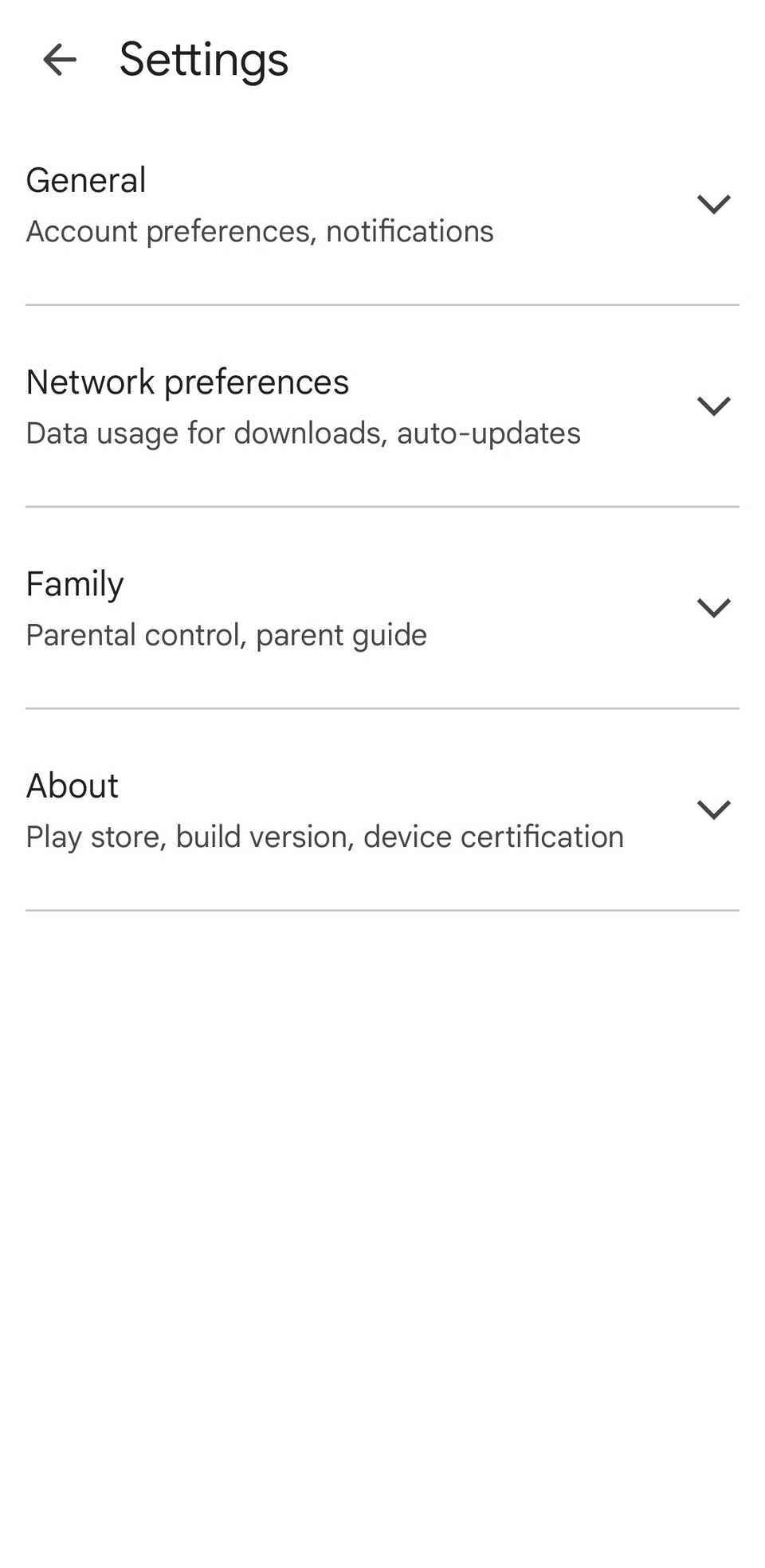The width and height of the screenshot is (765, 1568).
Task: Expand the About section chevron
Action: pyautogui.click(x=714, y=809)
